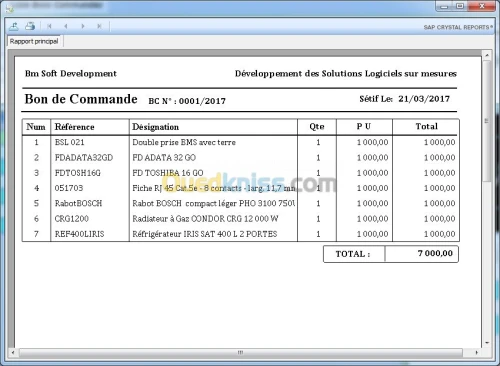The image size is (500, 366).
Task: Click the Bm Soft Development header
Action: pyautogui.click(x=71, y=73)
